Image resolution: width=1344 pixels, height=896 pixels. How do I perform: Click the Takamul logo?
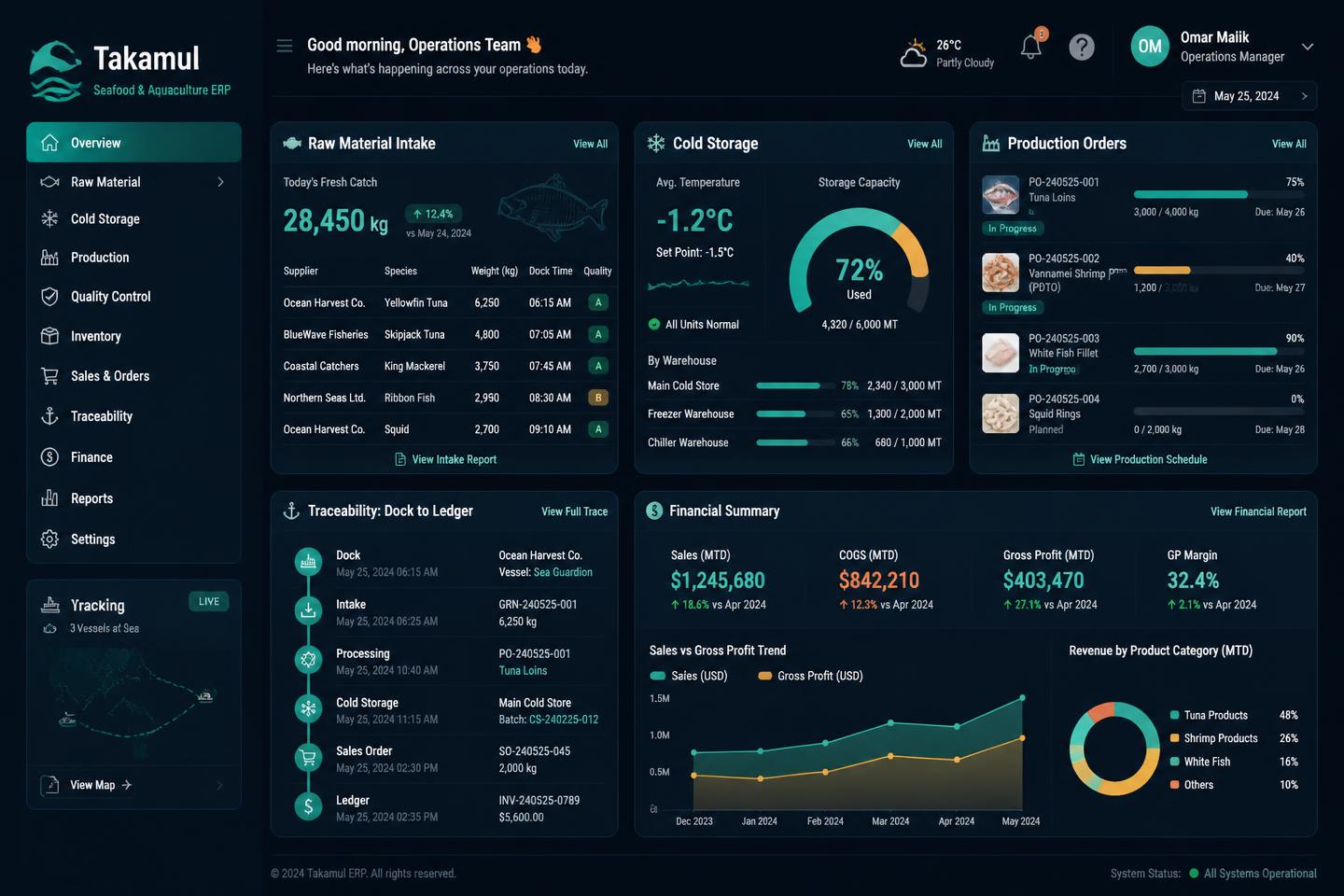click(130, 70)
